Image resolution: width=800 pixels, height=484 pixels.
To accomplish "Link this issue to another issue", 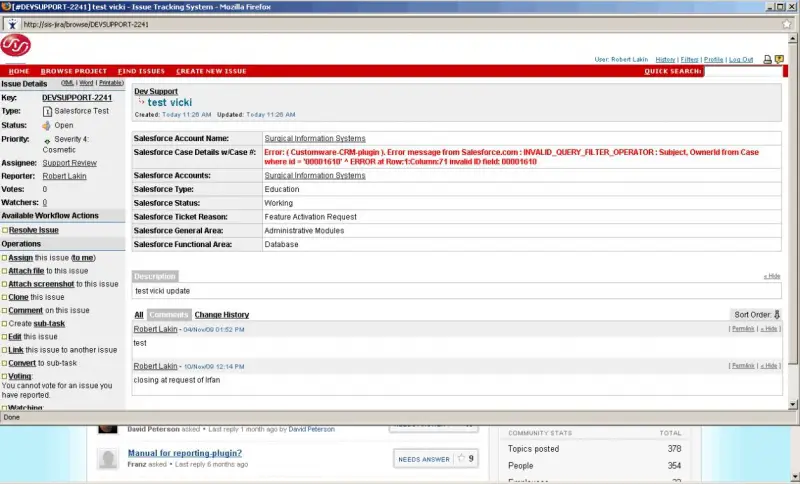I will [16, 350].
